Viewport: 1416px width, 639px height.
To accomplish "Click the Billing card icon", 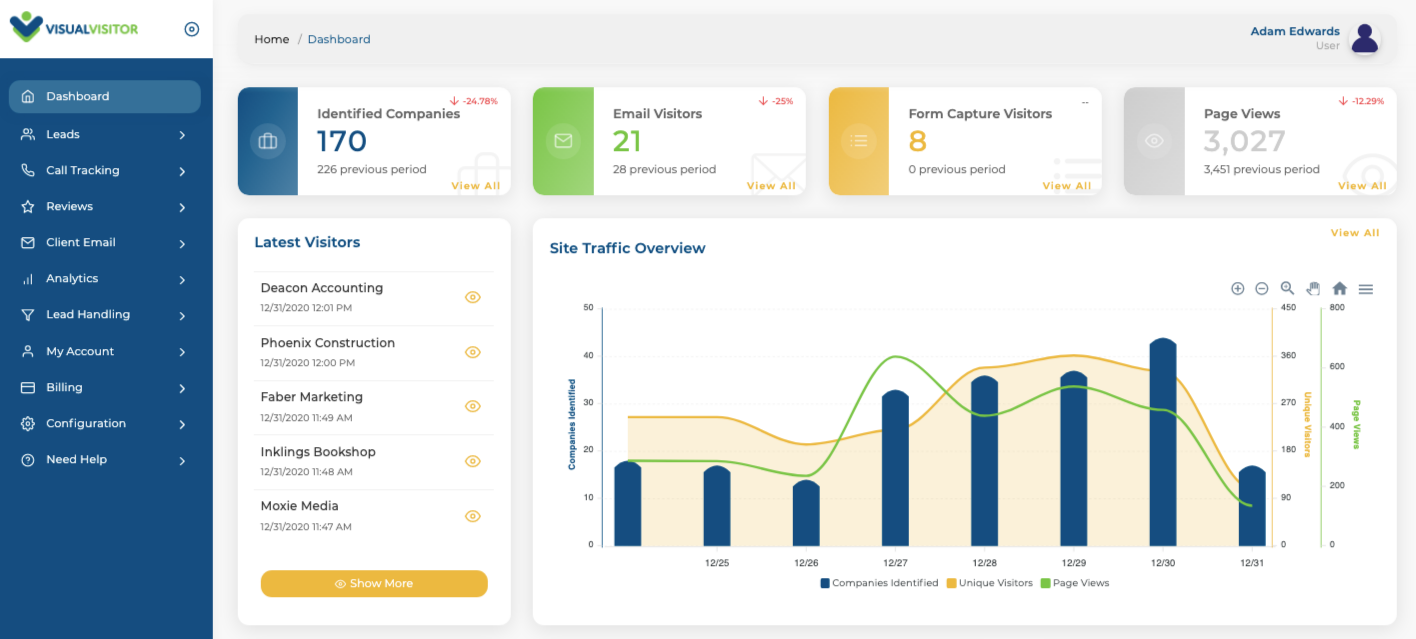I will pos(28,388).
